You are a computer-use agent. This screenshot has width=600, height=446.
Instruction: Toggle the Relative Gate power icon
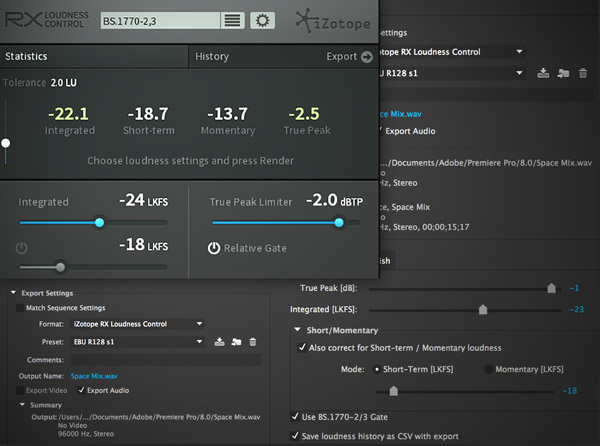[214, 248]
